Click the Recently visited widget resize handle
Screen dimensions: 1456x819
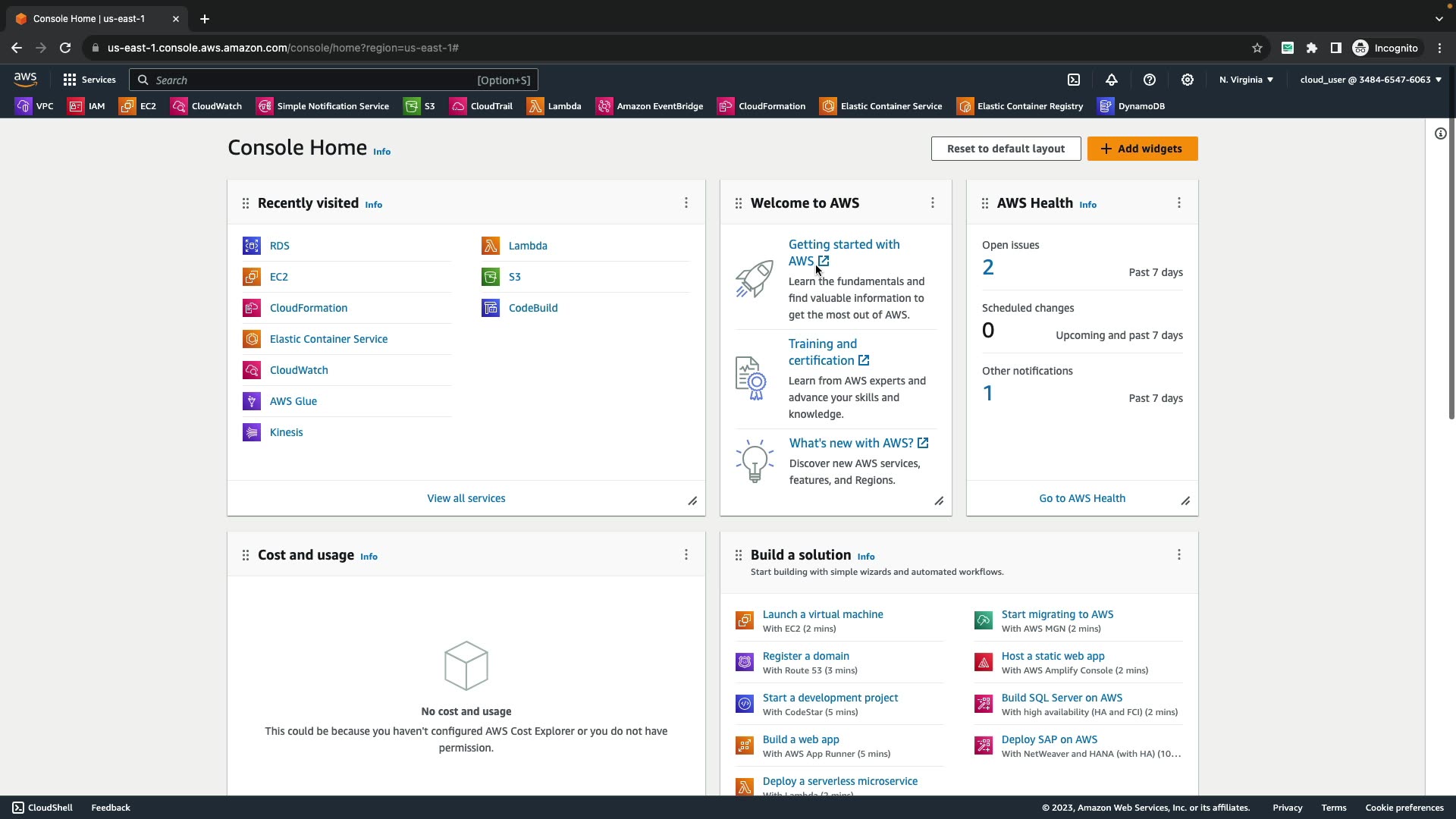pos(692,501)
